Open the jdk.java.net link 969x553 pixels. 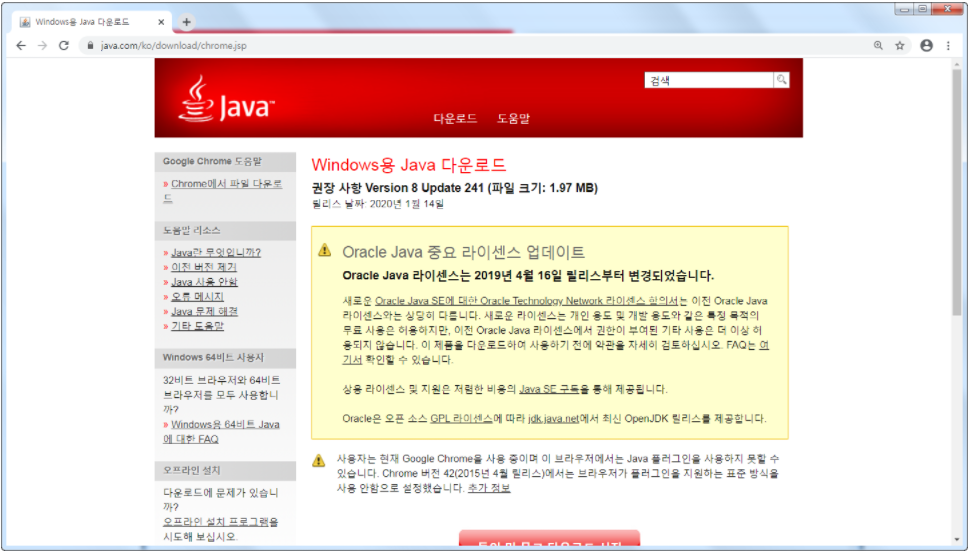(x=553, y=419)
